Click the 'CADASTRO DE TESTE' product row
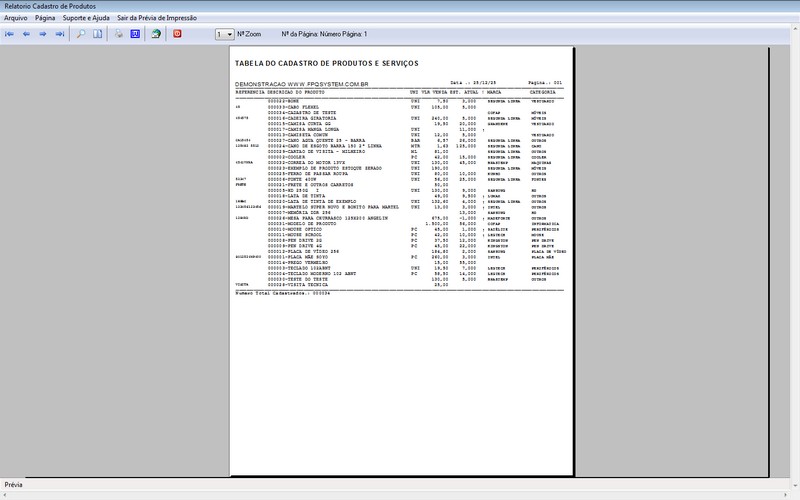This screenshot has height=500, width=800. 399,113
